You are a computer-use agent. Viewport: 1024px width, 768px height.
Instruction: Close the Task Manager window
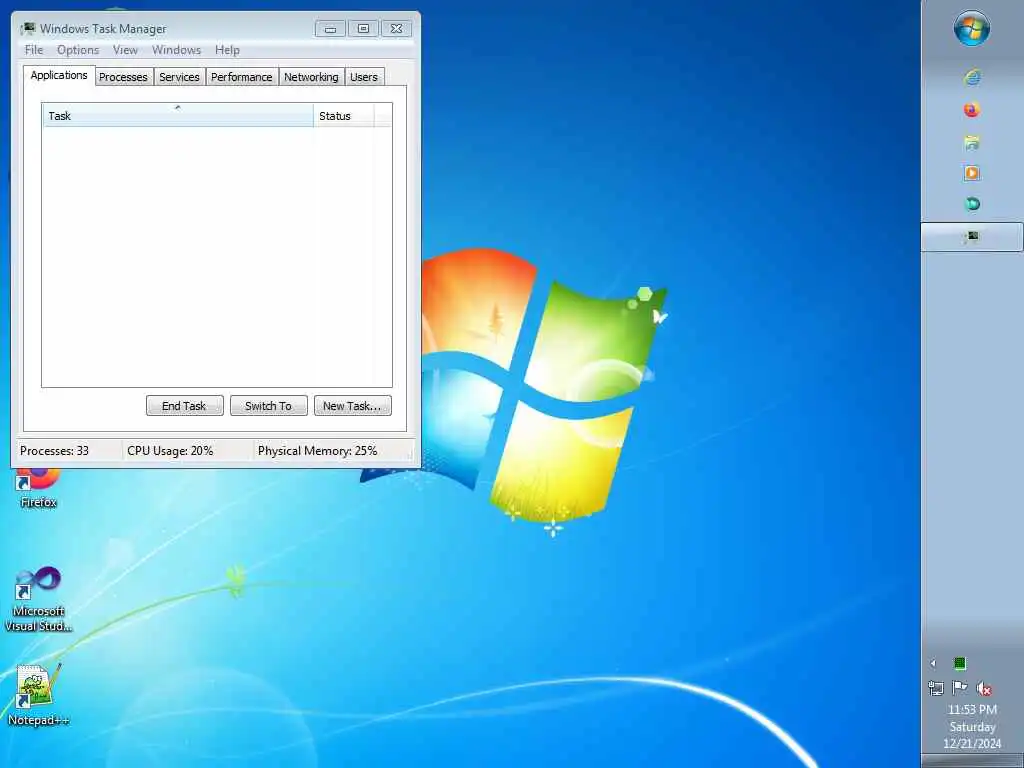click(x=396, y=29)
